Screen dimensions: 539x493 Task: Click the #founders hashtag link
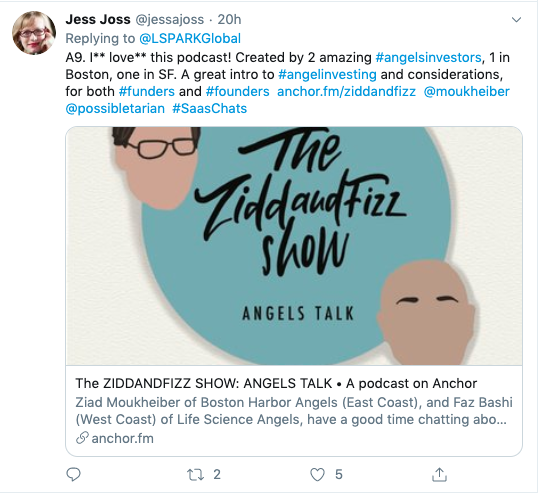(x=238, y=91)
